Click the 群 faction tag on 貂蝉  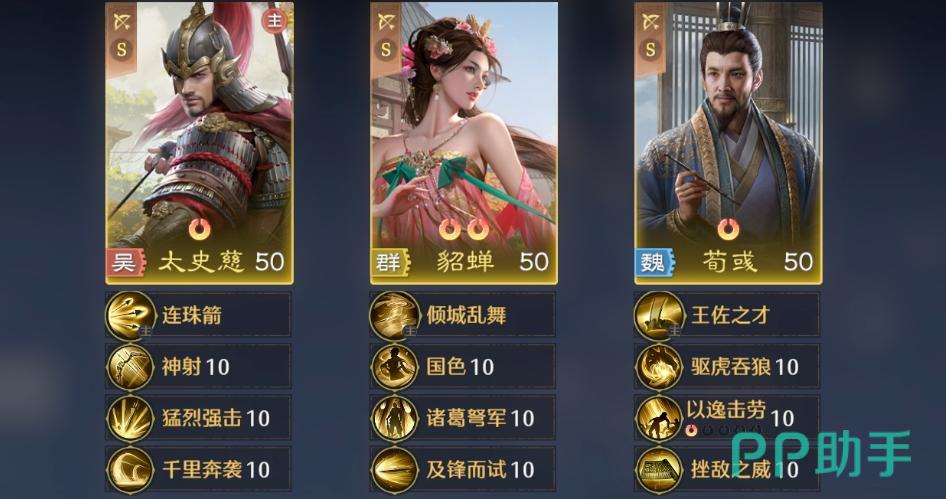tap(390, 262)
